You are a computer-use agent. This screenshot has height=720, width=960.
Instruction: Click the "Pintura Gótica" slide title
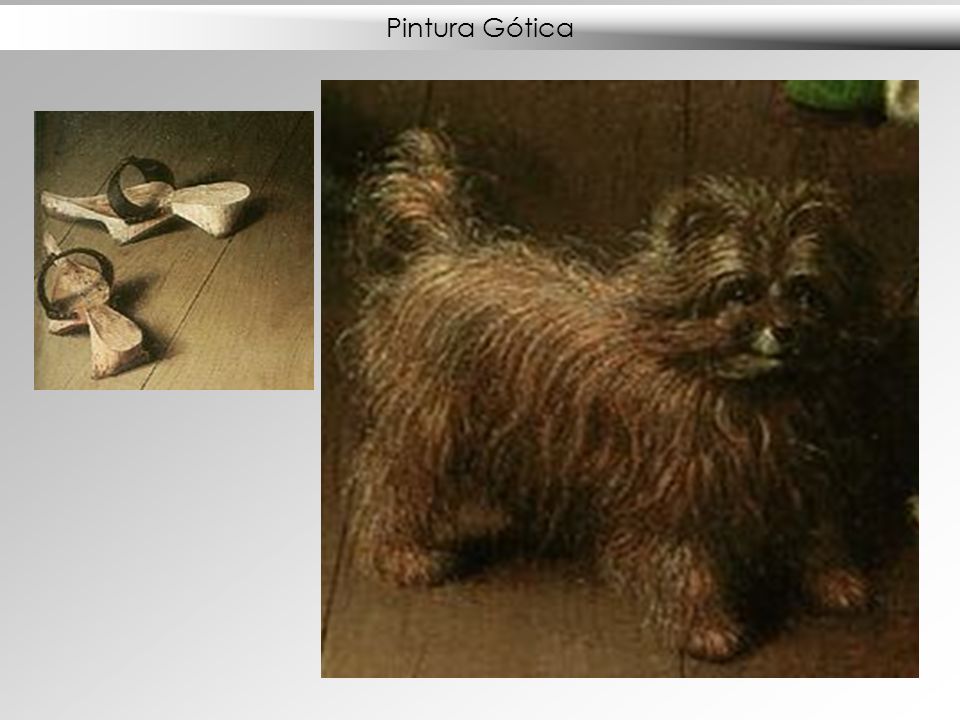point(479,28)
